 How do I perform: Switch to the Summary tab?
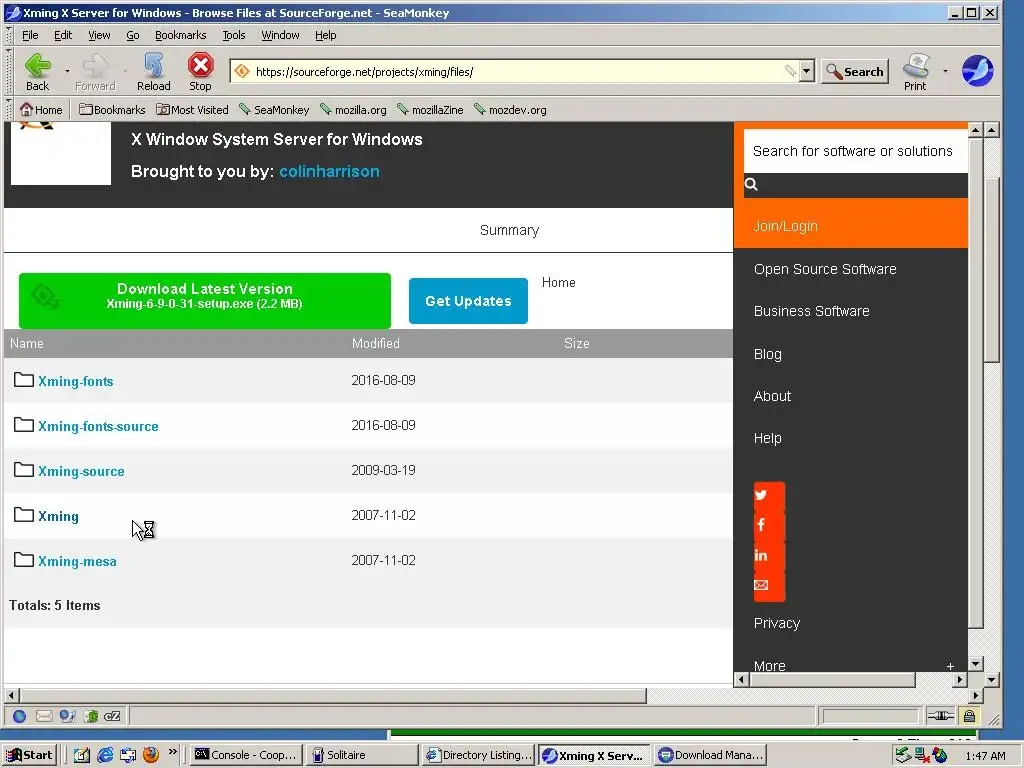point(509,230)
